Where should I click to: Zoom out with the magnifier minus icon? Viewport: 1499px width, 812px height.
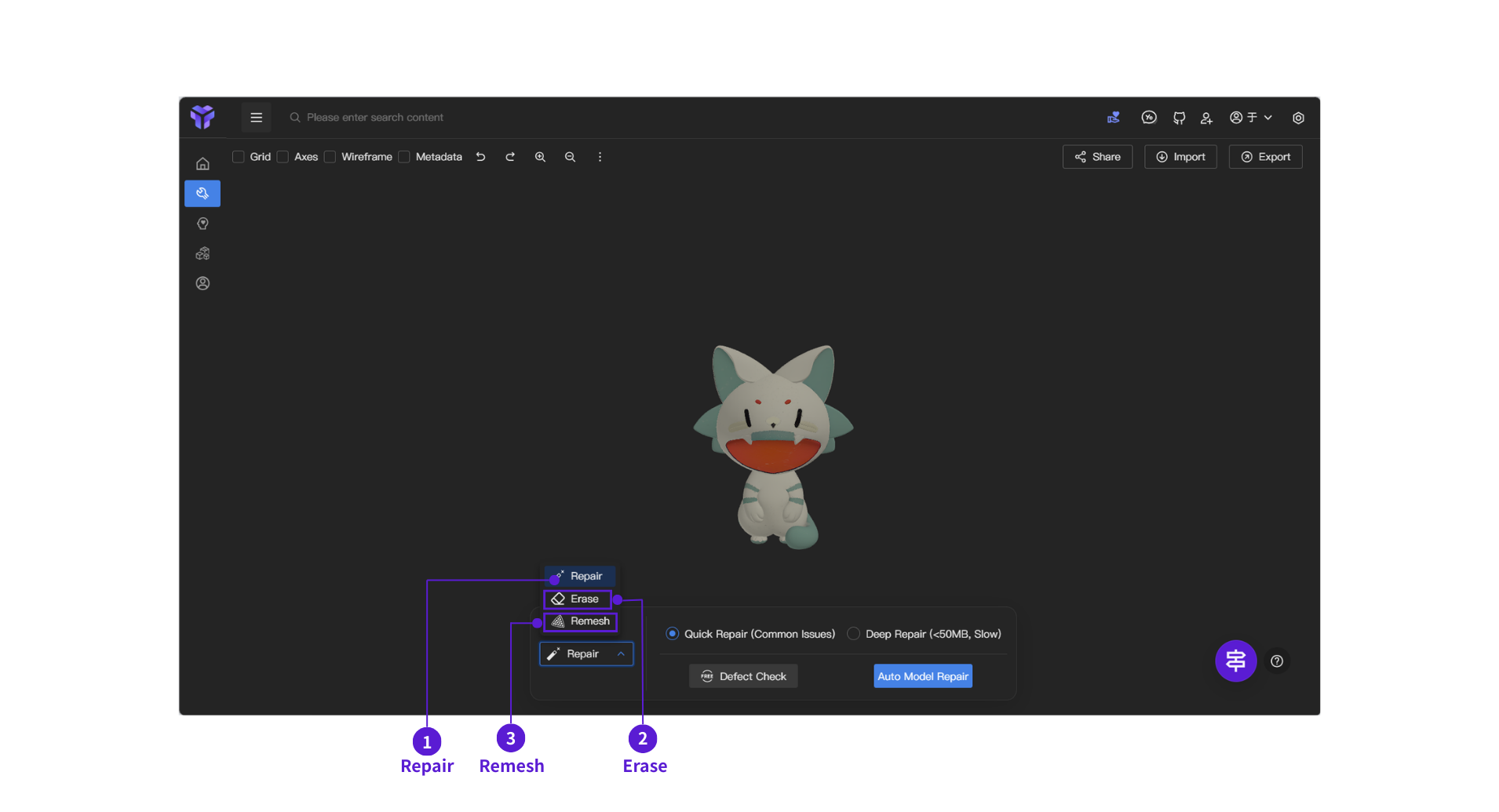[570, 157]
